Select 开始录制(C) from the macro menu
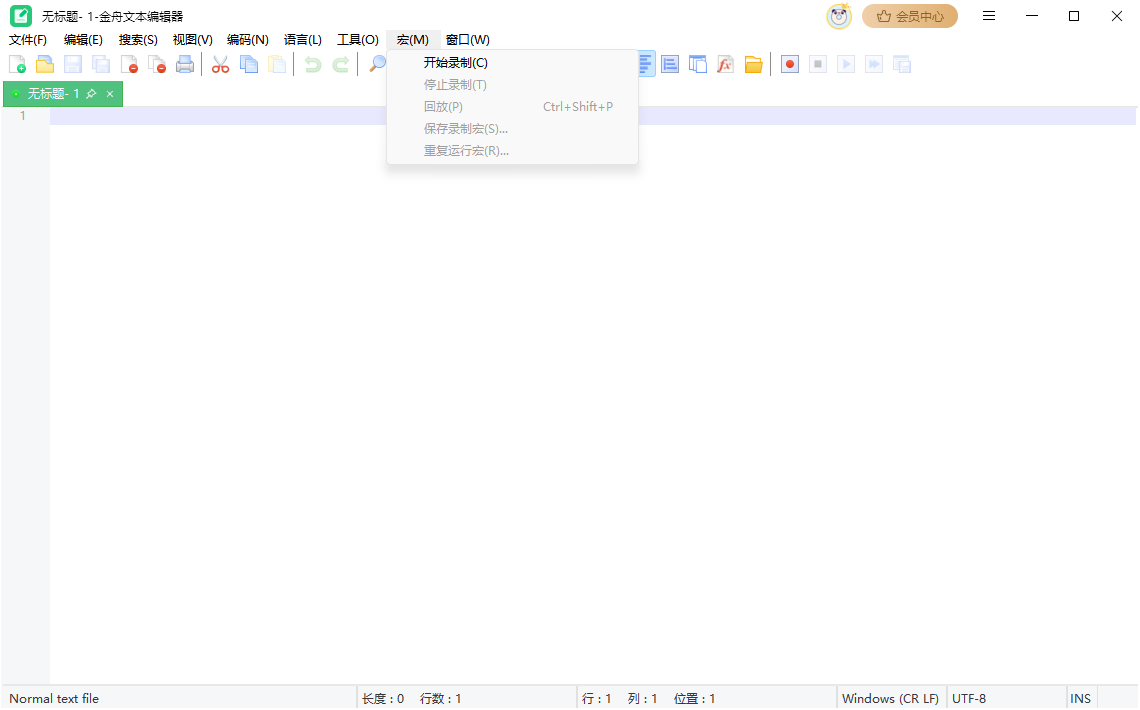 pyautogui.click(x=512, y=62)
